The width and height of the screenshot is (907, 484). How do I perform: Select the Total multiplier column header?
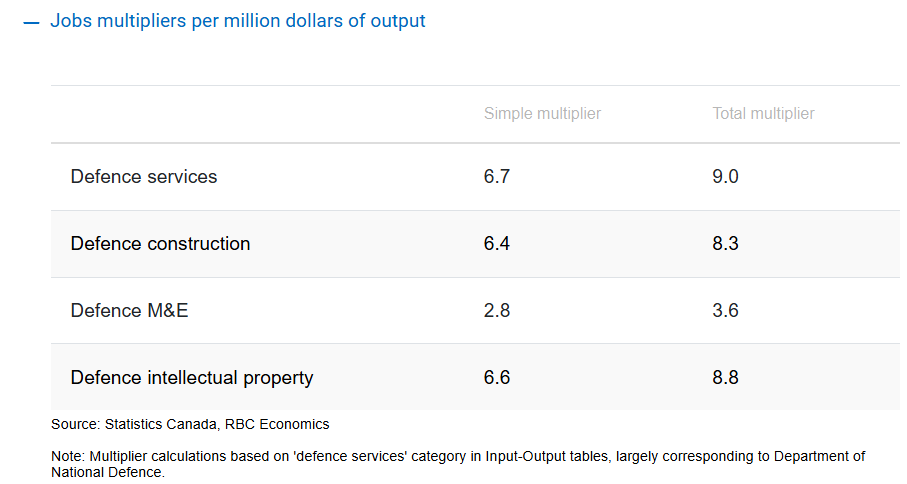[x=763, y=114]
